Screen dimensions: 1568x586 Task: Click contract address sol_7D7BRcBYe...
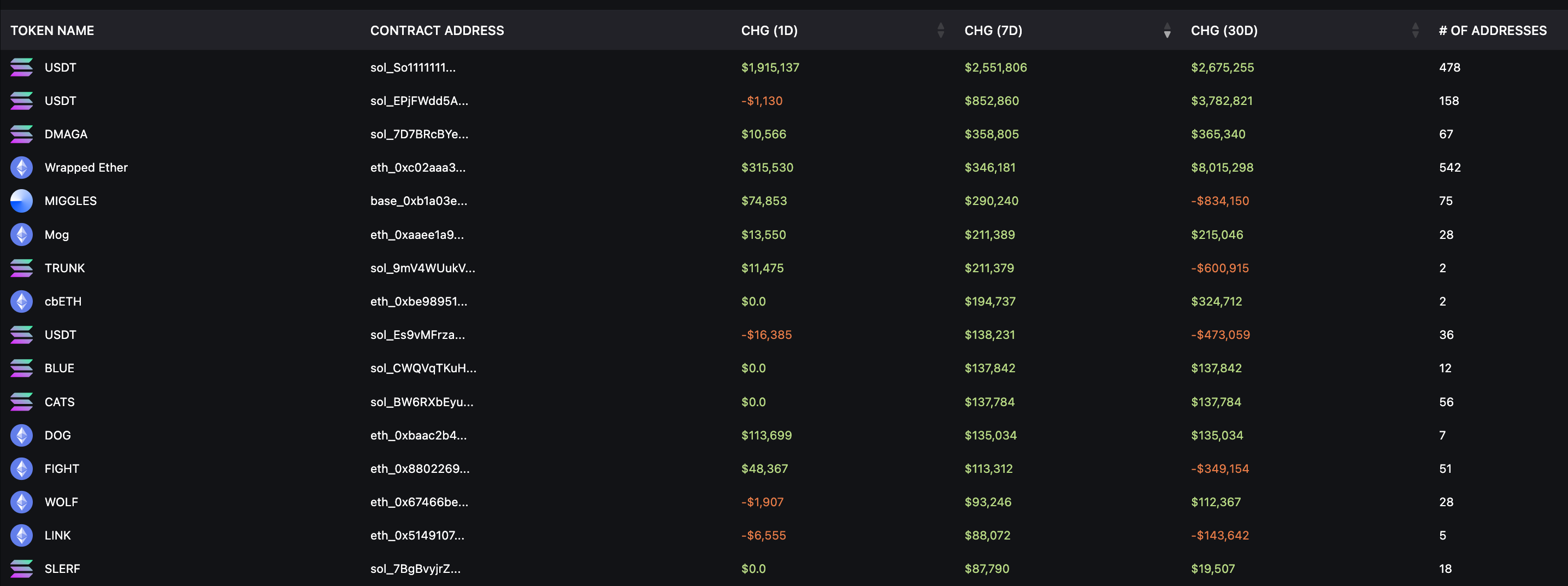pos(420,134)
